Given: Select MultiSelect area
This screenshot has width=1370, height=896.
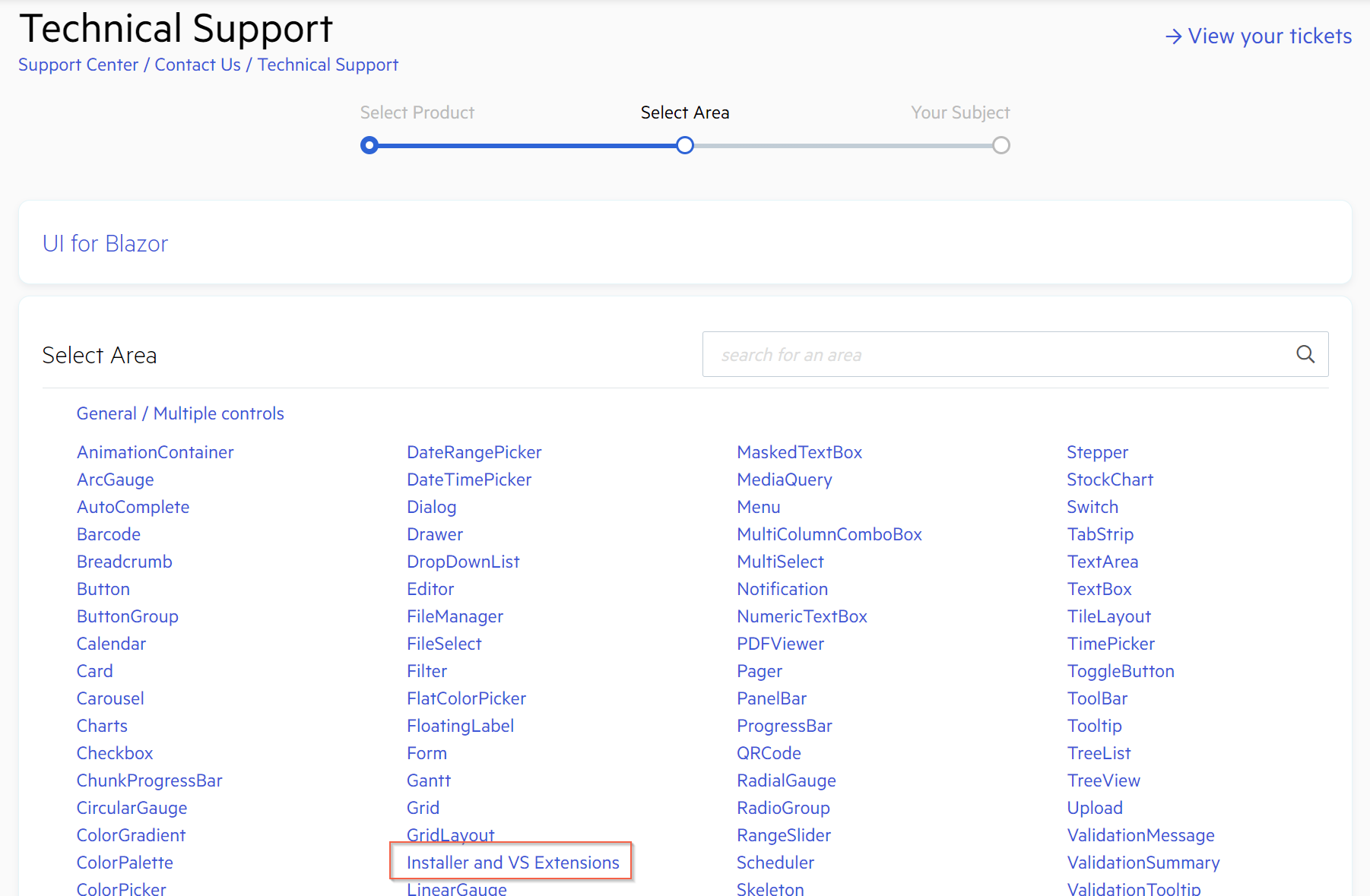Looking at the screenshot, I should [x=780, y=562].
